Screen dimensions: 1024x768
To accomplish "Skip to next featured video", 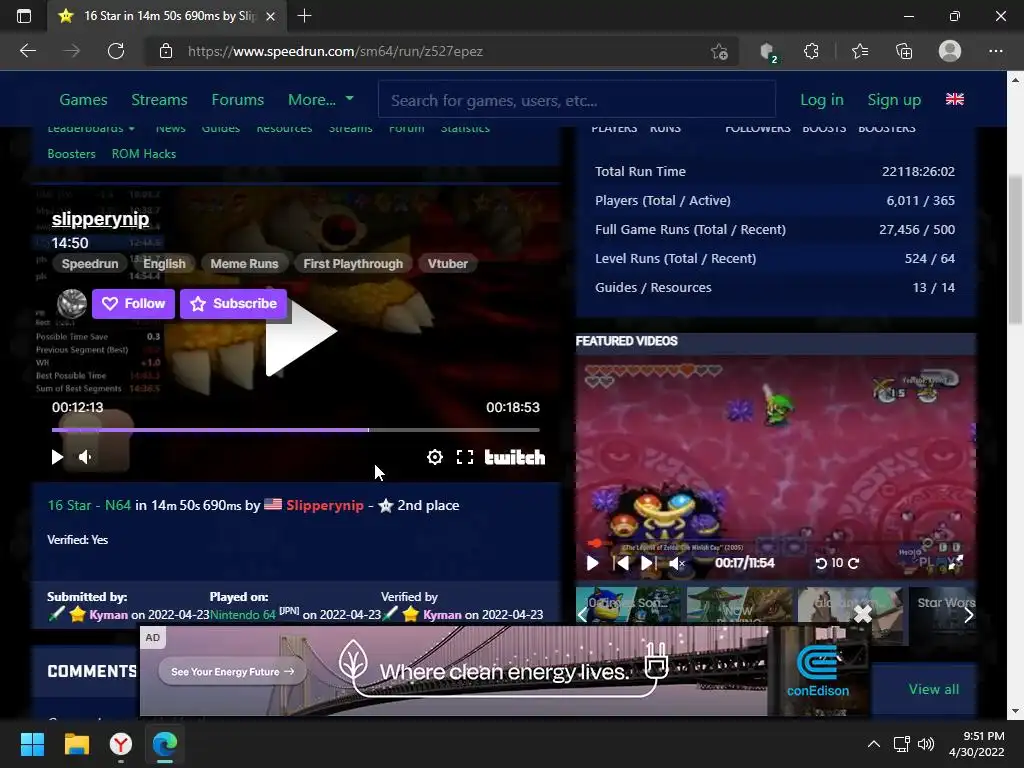I will [648, 563].
